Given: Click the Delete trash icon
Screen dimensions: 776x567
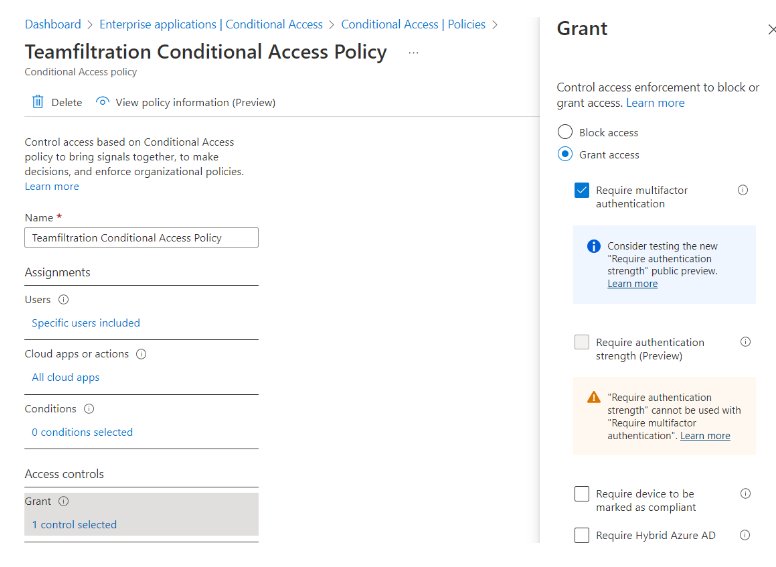Looking at the screenshot, I should point(38,102).
